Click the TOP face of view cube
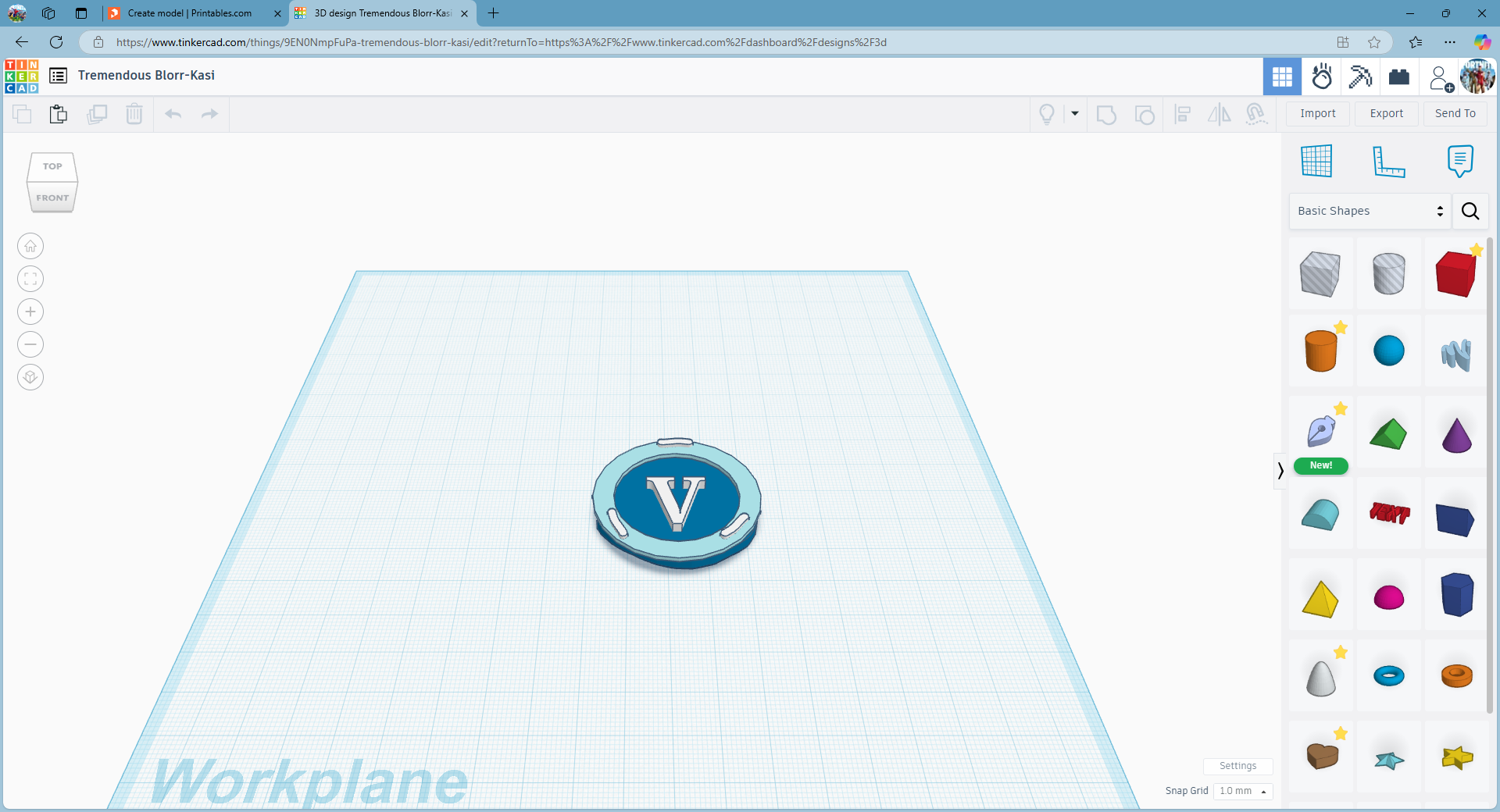Screen dimensions: 1500x812 click(x=52, y=166)
